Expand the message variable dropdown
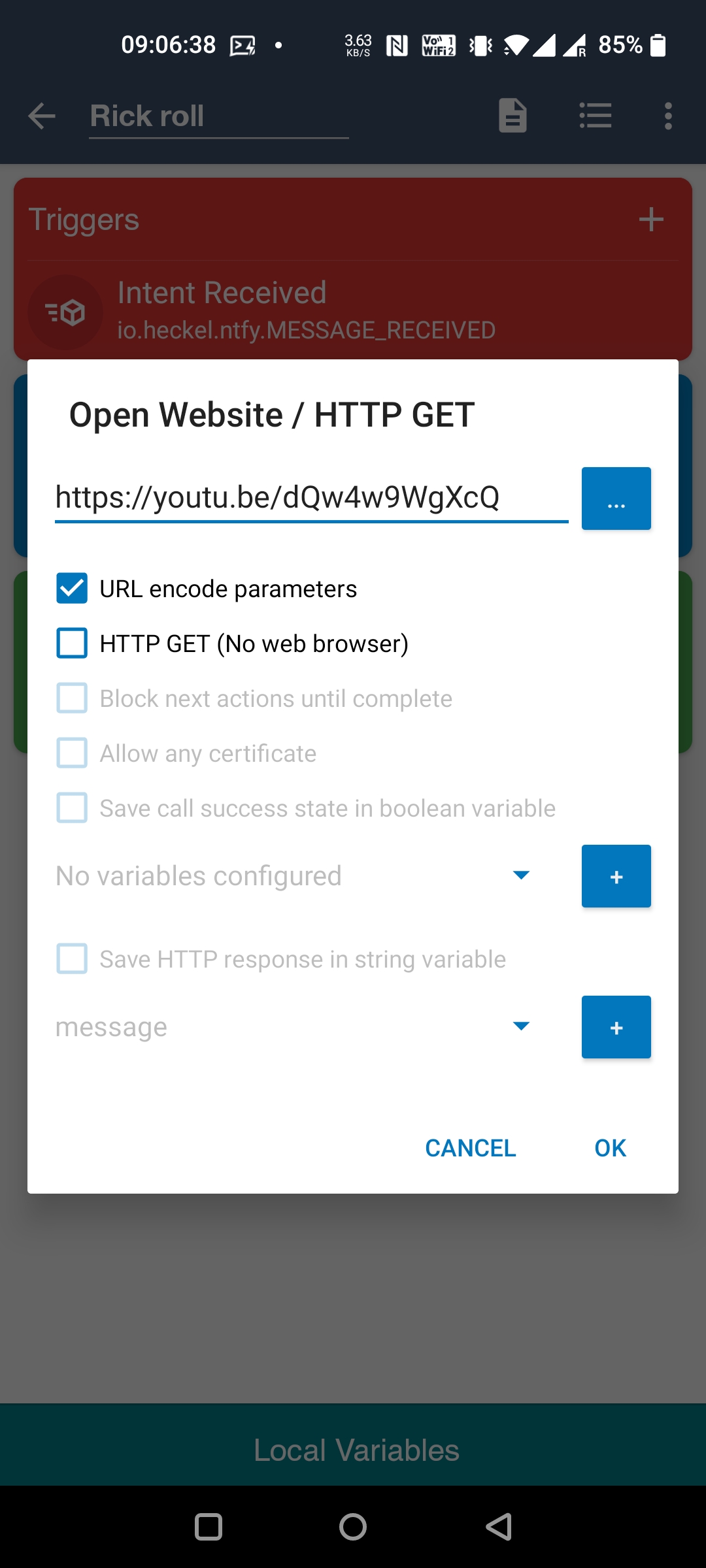 (x=520, y=1026)
